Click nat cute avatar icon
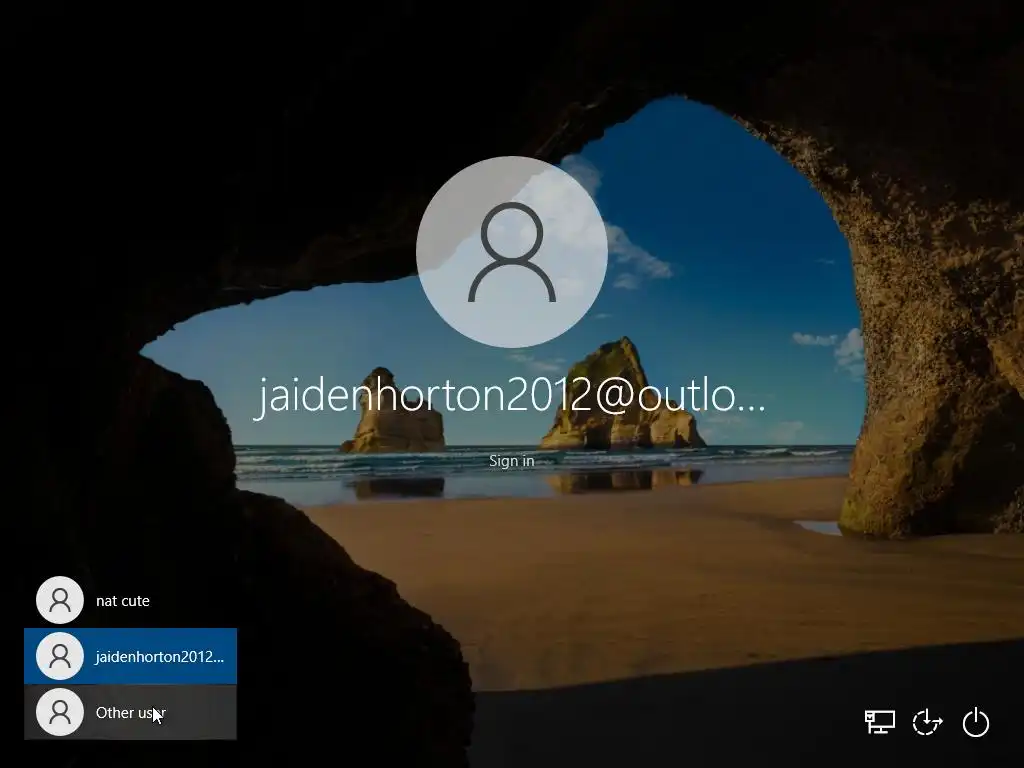Image resolution: width=1024 pixels, height=768 pixels. [60, 600]
